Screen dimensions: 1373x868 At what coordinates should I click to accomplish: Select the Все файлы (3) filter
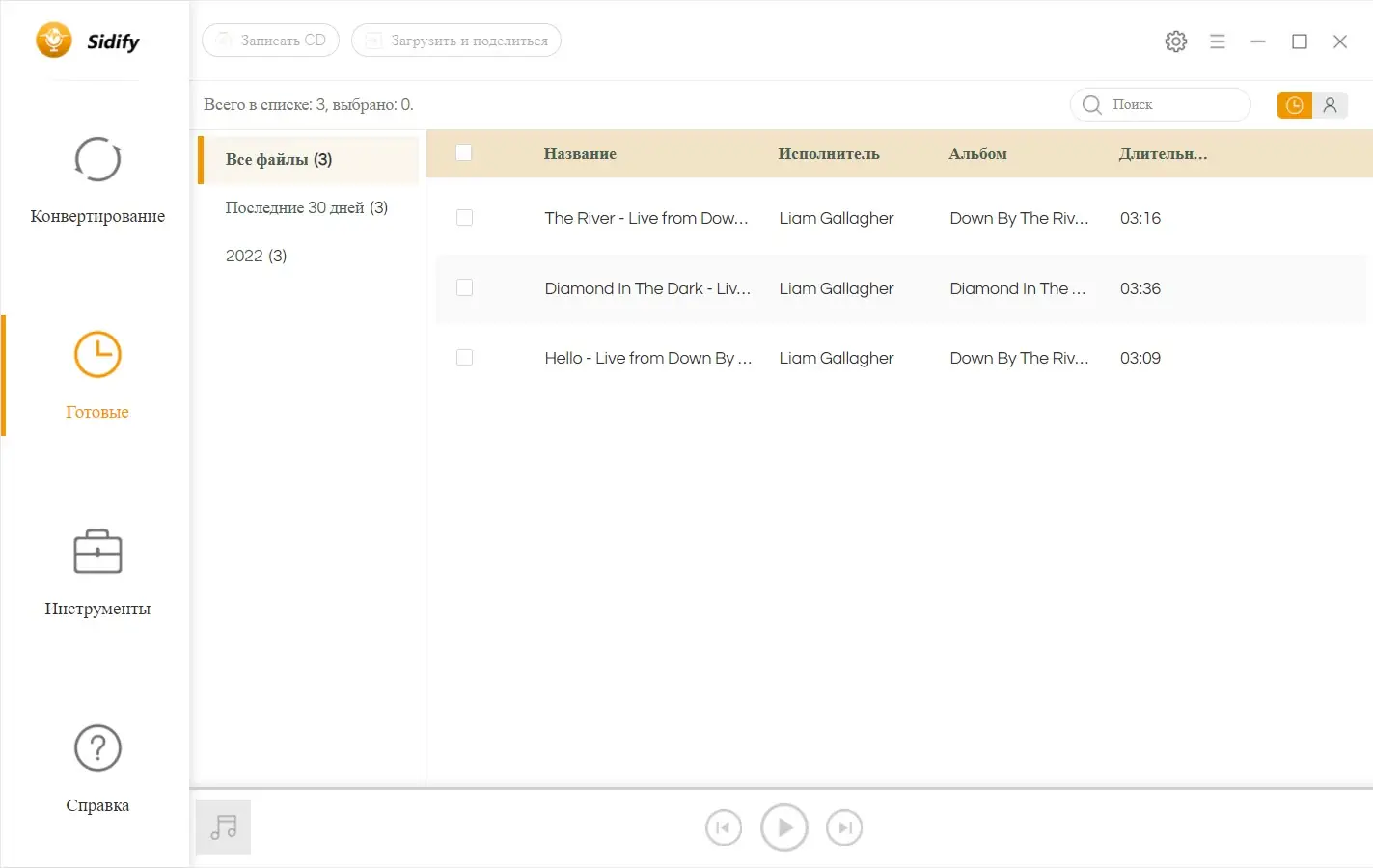(x=309, y=160)
